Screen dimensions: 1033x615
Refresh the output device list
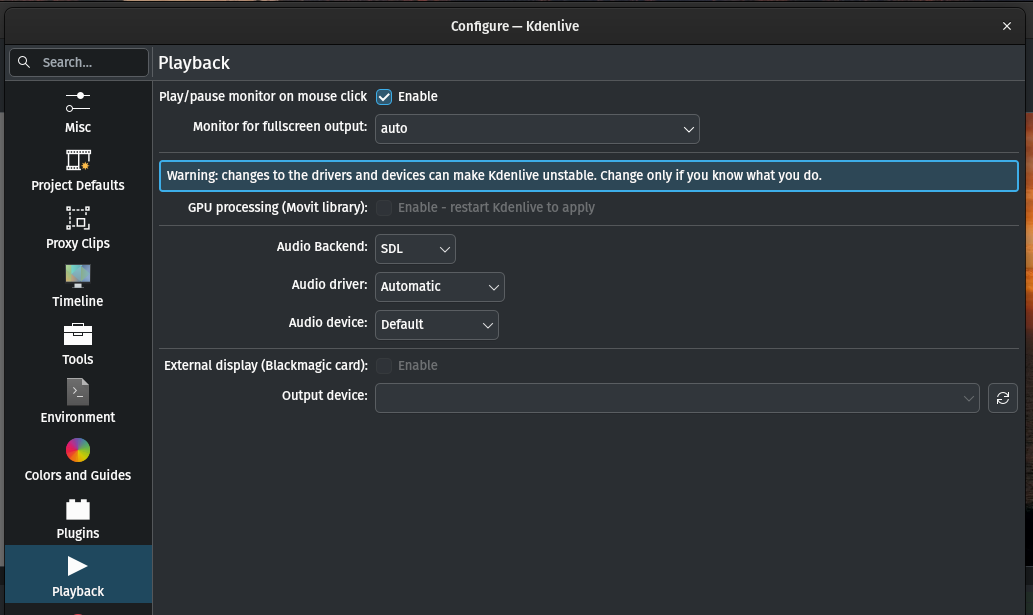coord(1003,398)
